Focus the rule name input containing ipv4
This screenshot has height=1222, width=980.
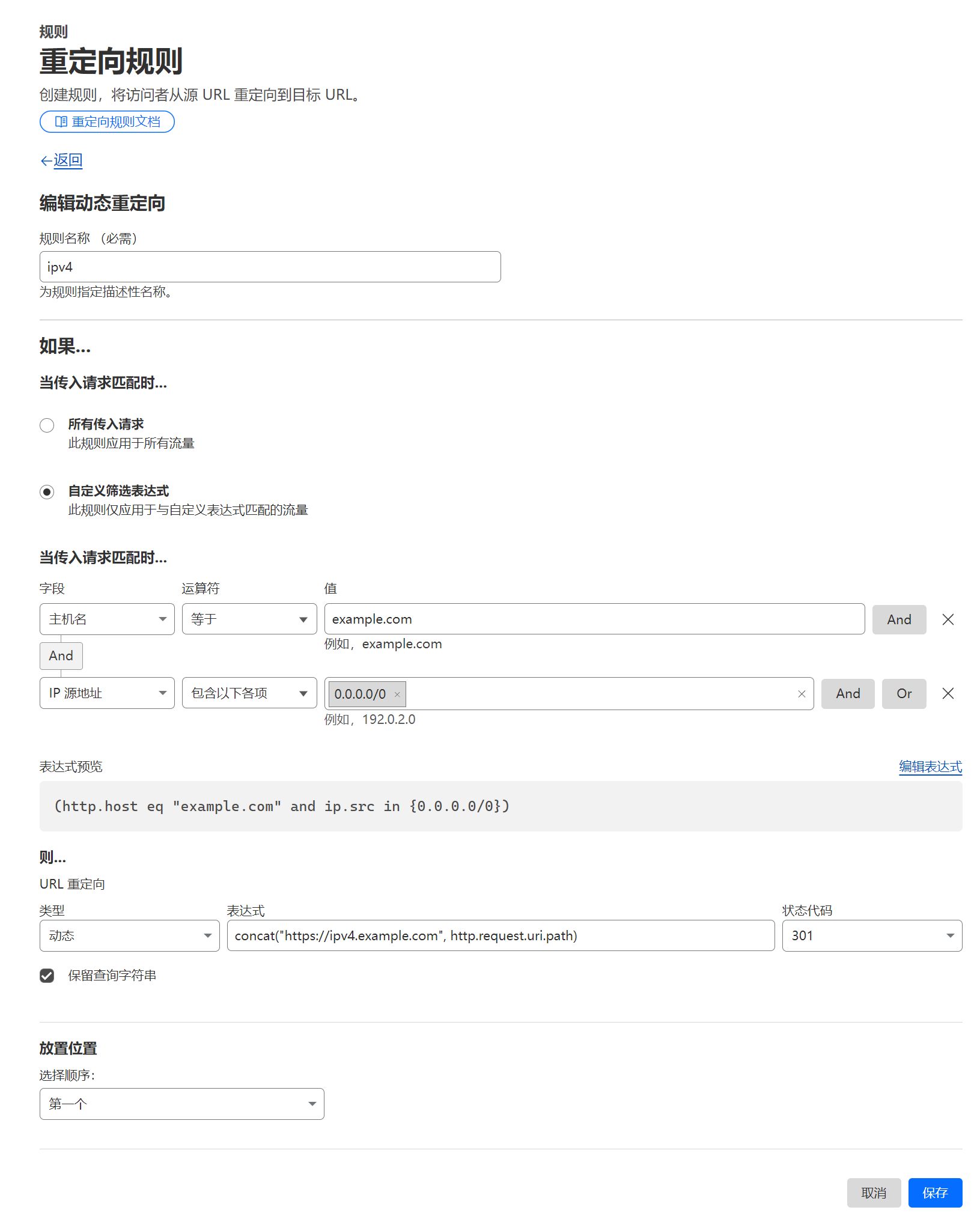(270, 267)
